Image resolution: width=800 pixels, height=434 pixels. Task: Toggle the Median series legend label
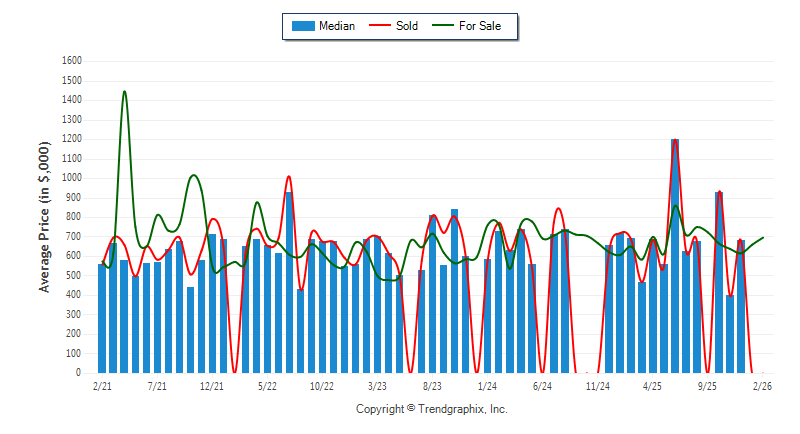pyautogui.click(x=336, y=26)
